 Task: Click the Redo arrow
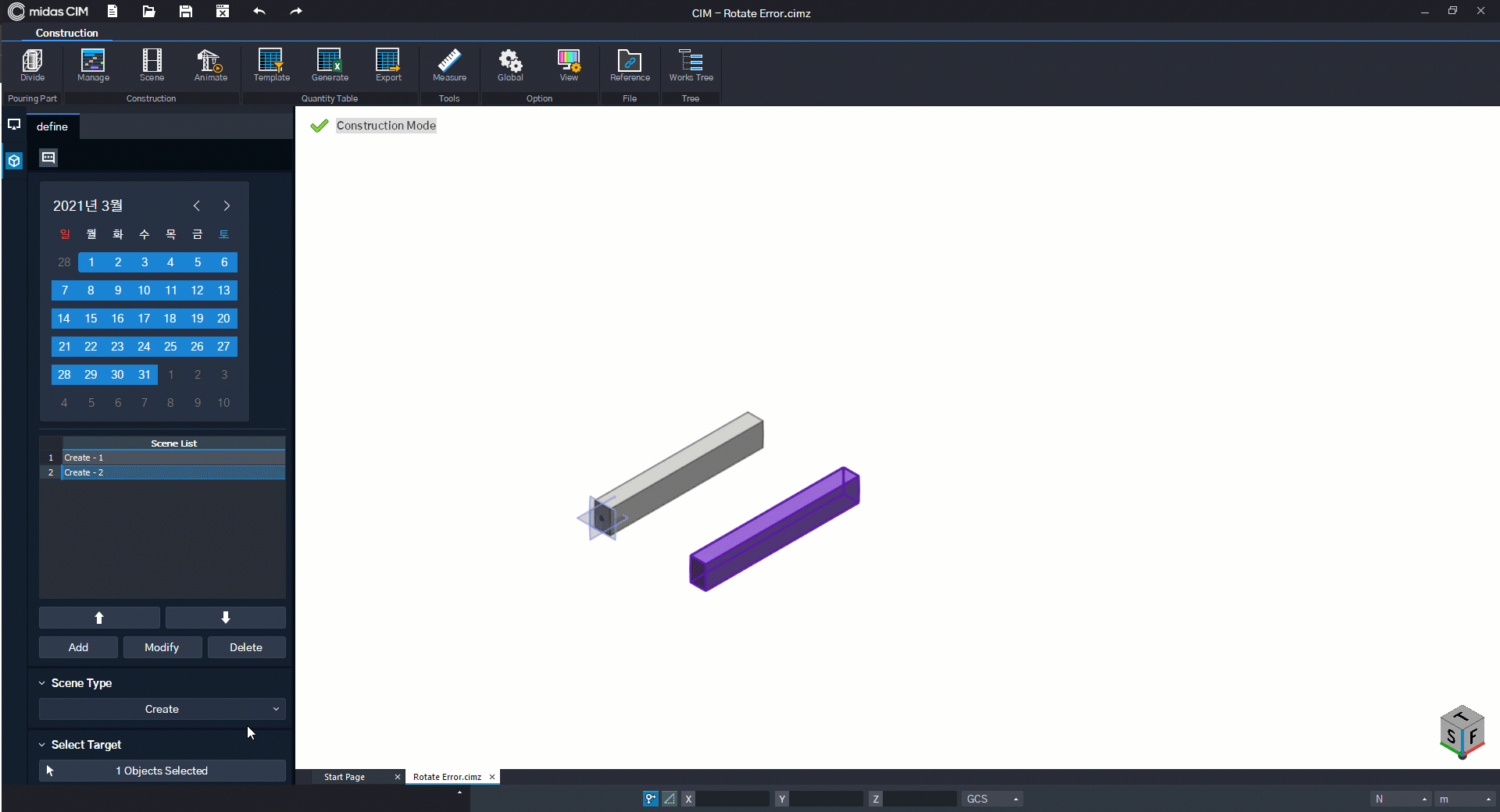[296, 11]
